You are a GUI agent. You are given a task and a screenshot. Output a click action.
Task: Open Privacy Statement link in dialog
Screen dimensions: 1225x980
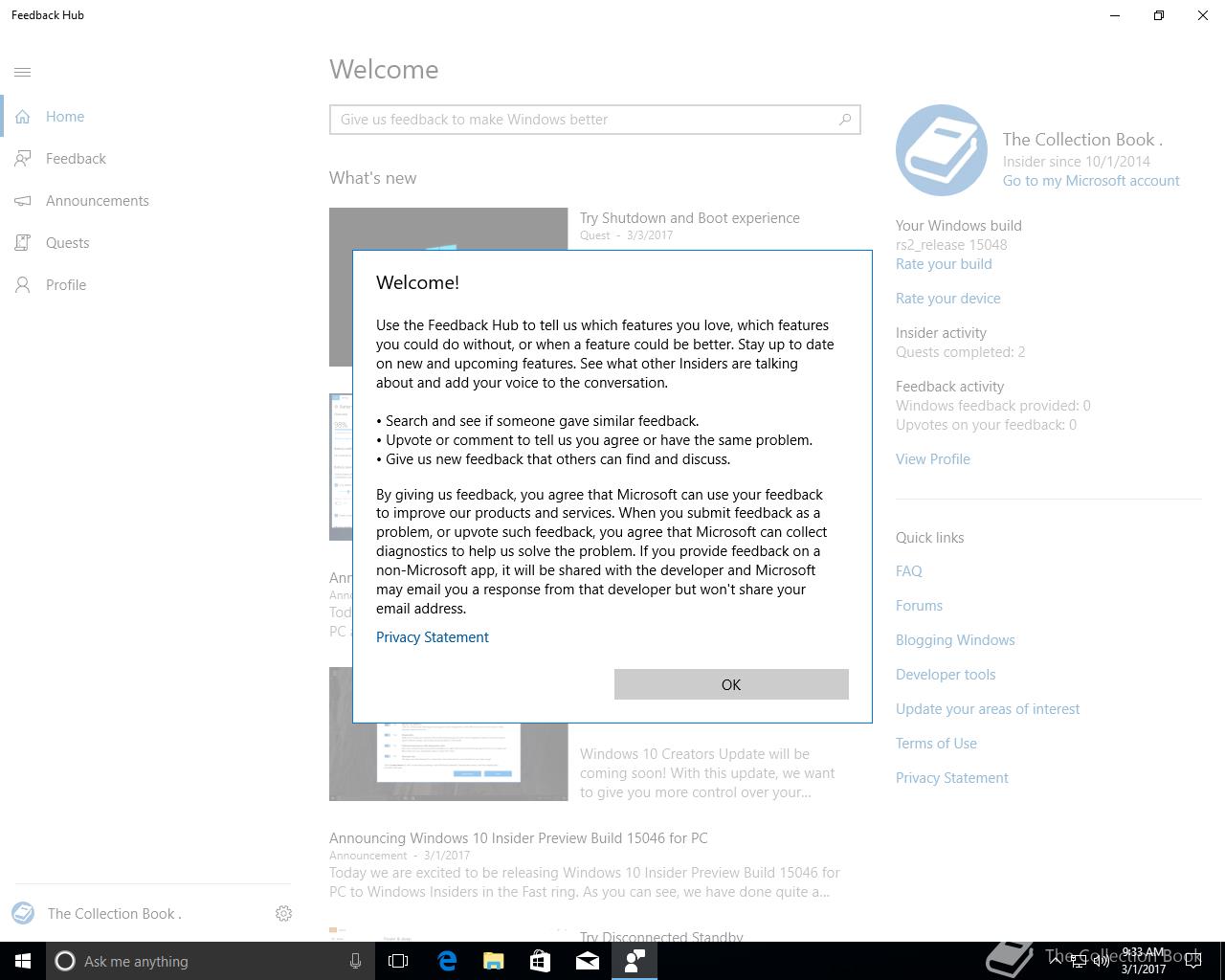(x=433, y=637)
